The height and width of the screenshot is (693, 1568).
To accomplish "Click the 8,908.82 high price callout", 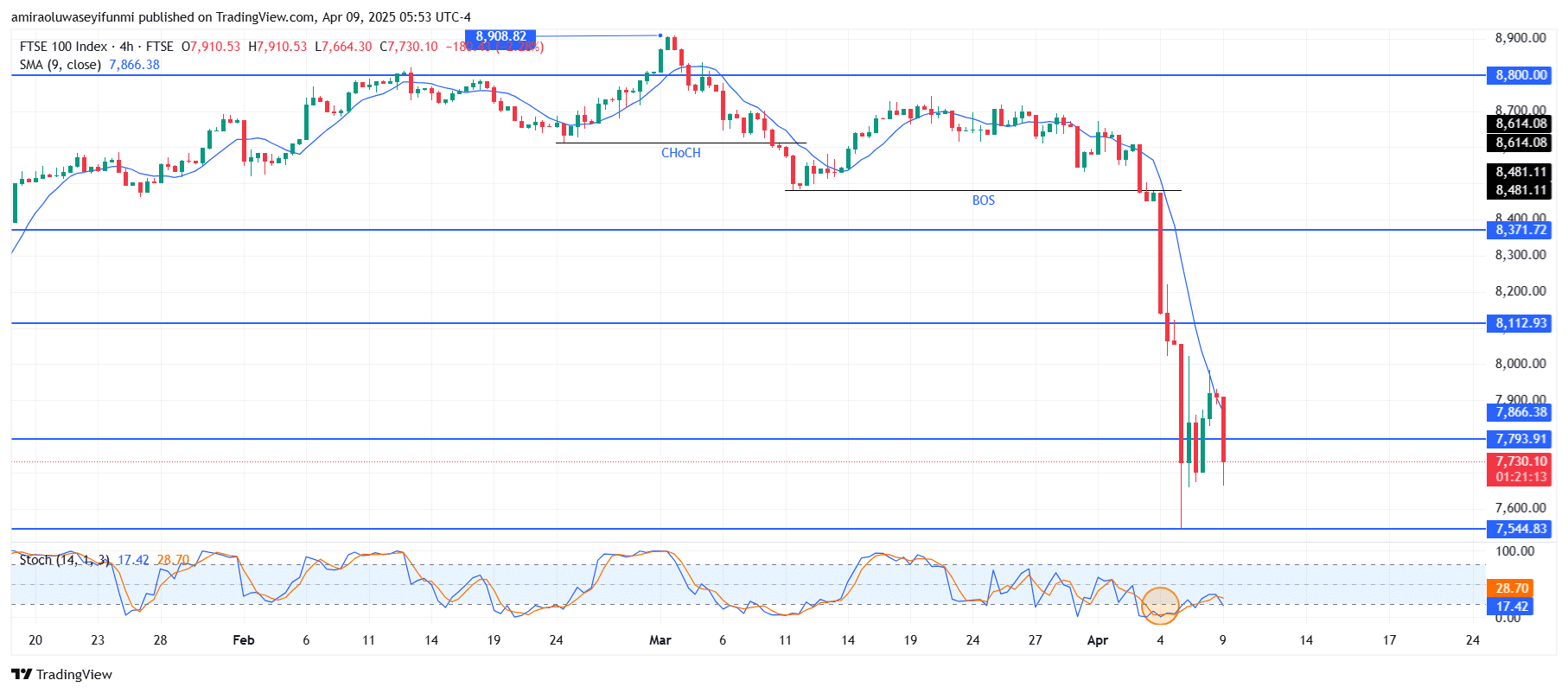I will point(500,36).
